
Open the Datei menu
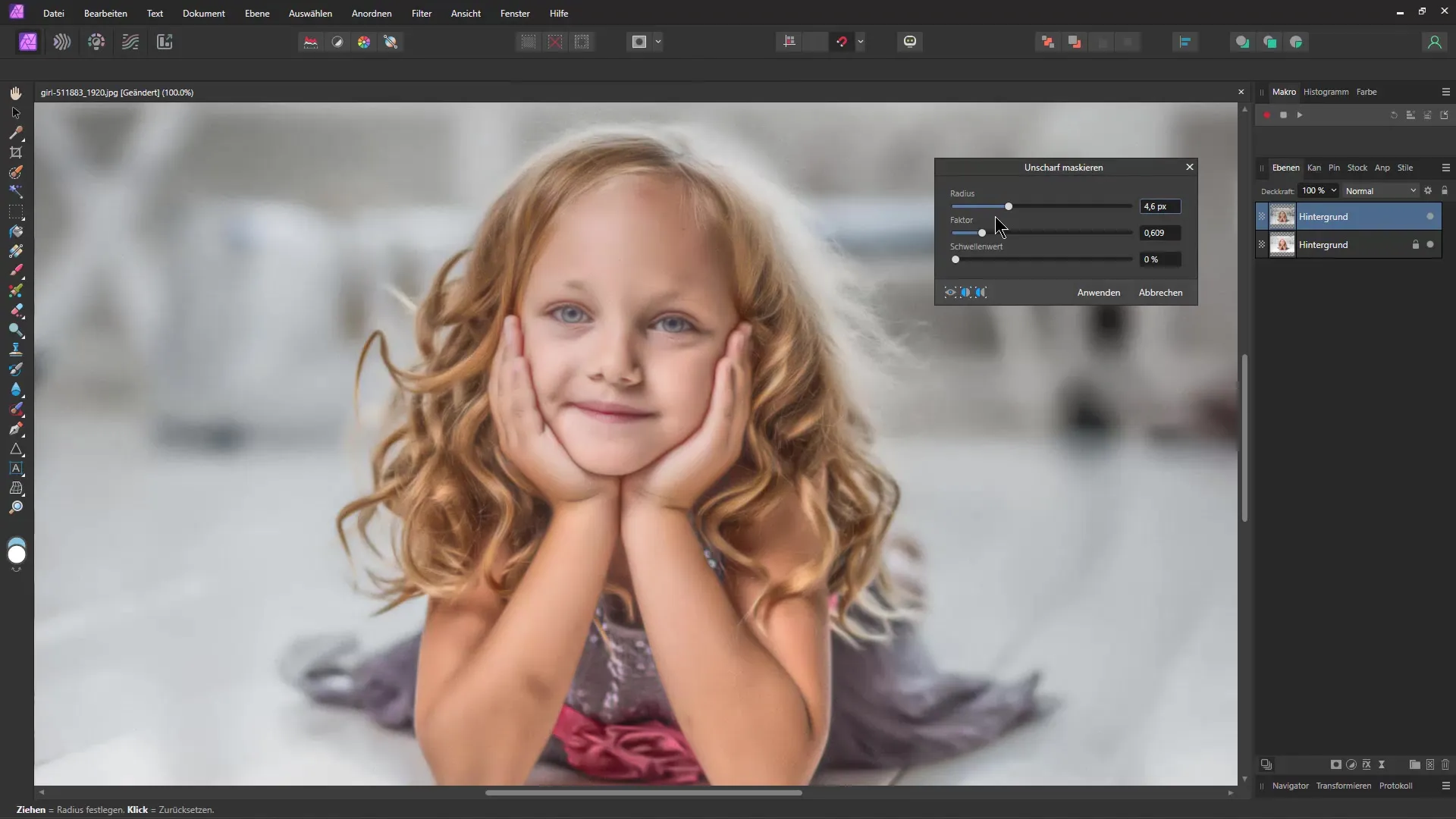tap(54, 14)
